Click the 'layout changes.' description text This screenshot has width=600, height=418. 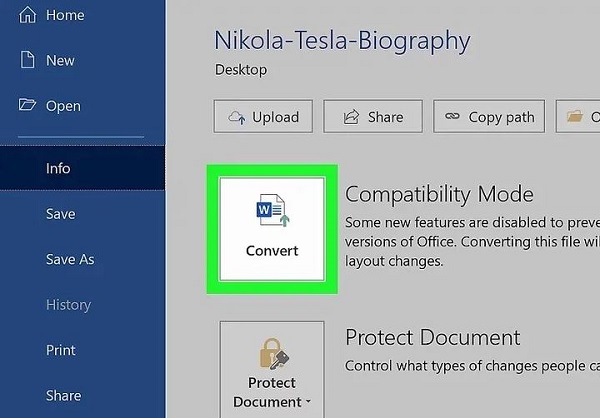(394, 261)
